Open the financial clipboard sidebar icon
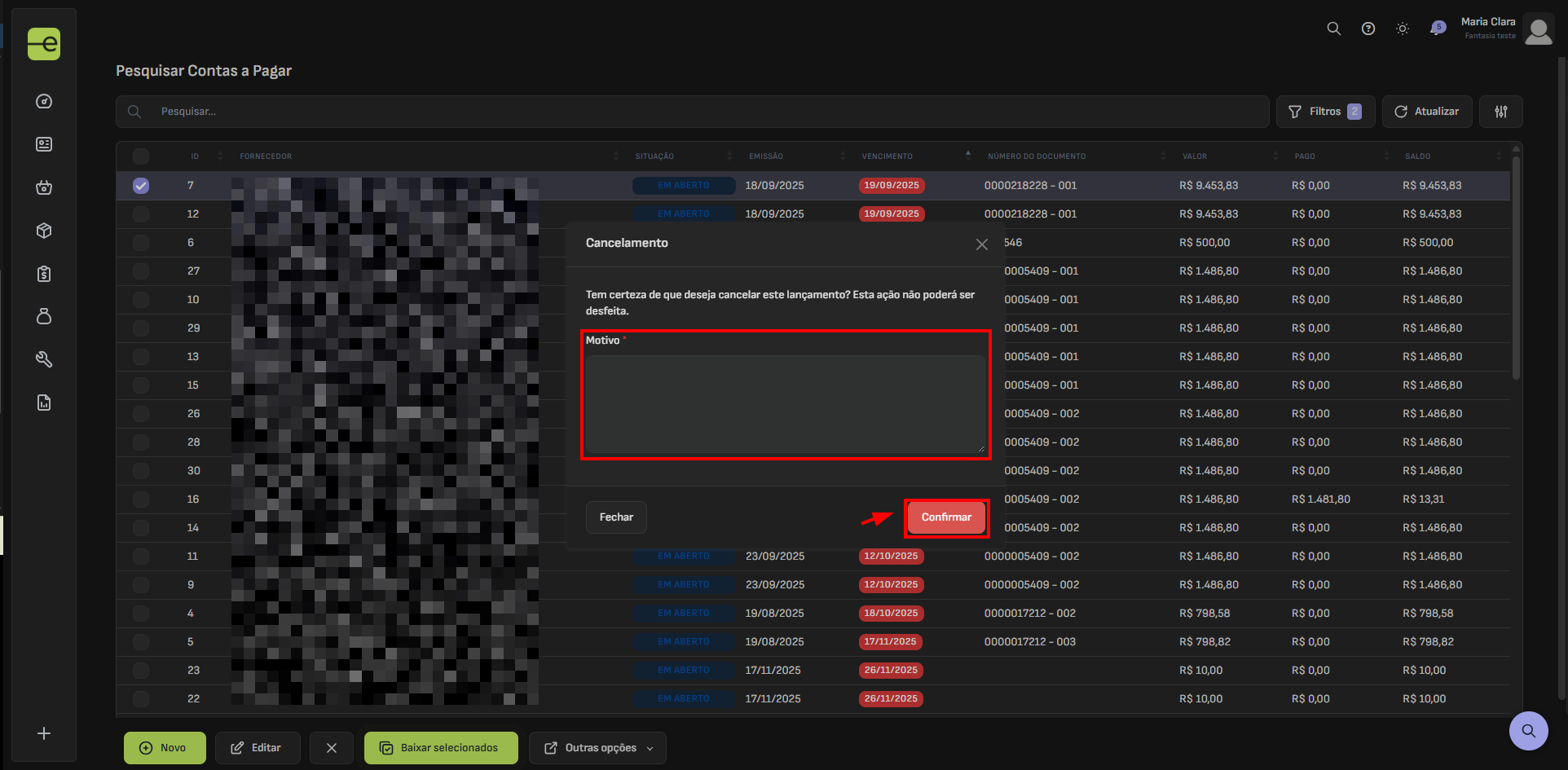This screenshot has width=1568, height=770. pyautogui.click(x=44, y=274)
